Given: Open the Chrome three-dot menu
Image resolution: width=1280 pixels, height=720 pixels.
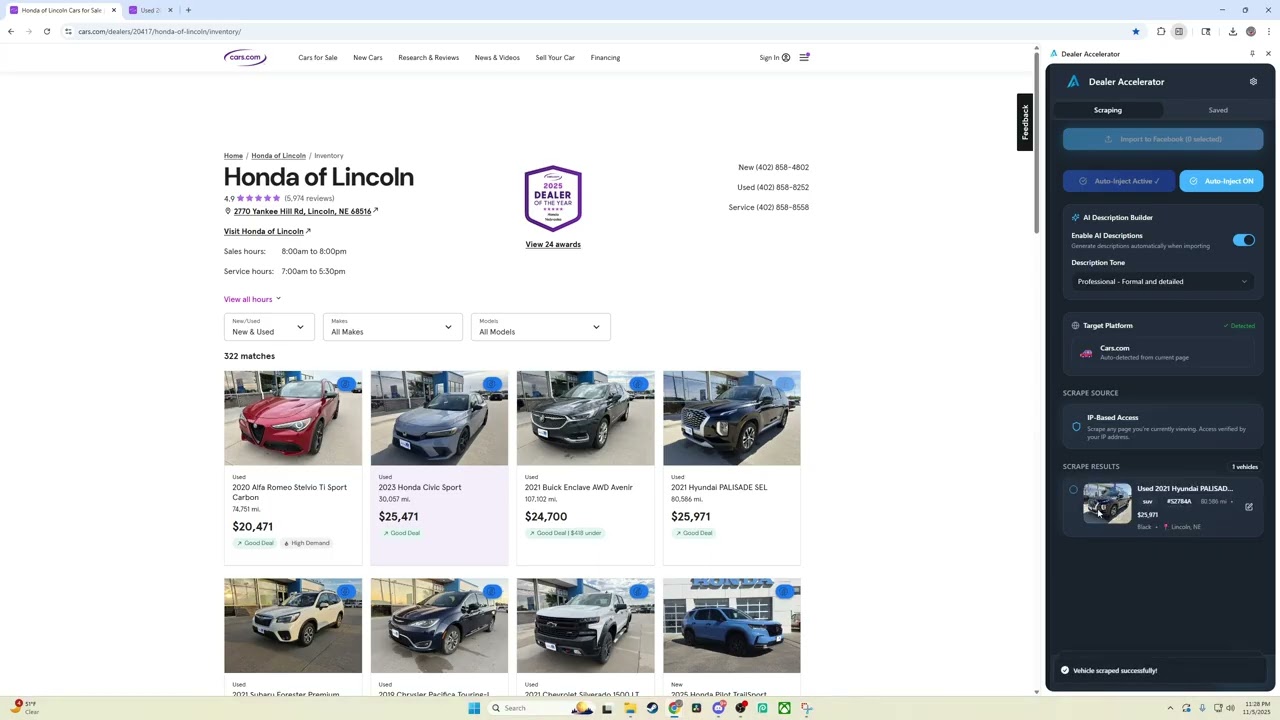Looking at the screenshot, I should [1268, 31].
